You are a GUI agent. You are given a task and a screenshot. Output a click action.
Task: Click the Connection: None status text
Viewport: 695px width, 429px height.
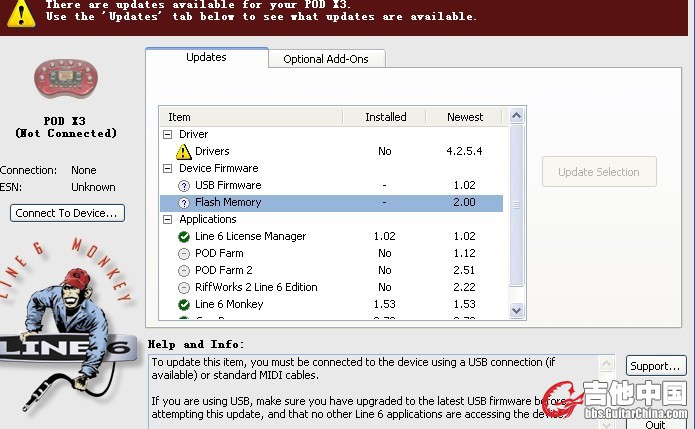coord(48,171)
